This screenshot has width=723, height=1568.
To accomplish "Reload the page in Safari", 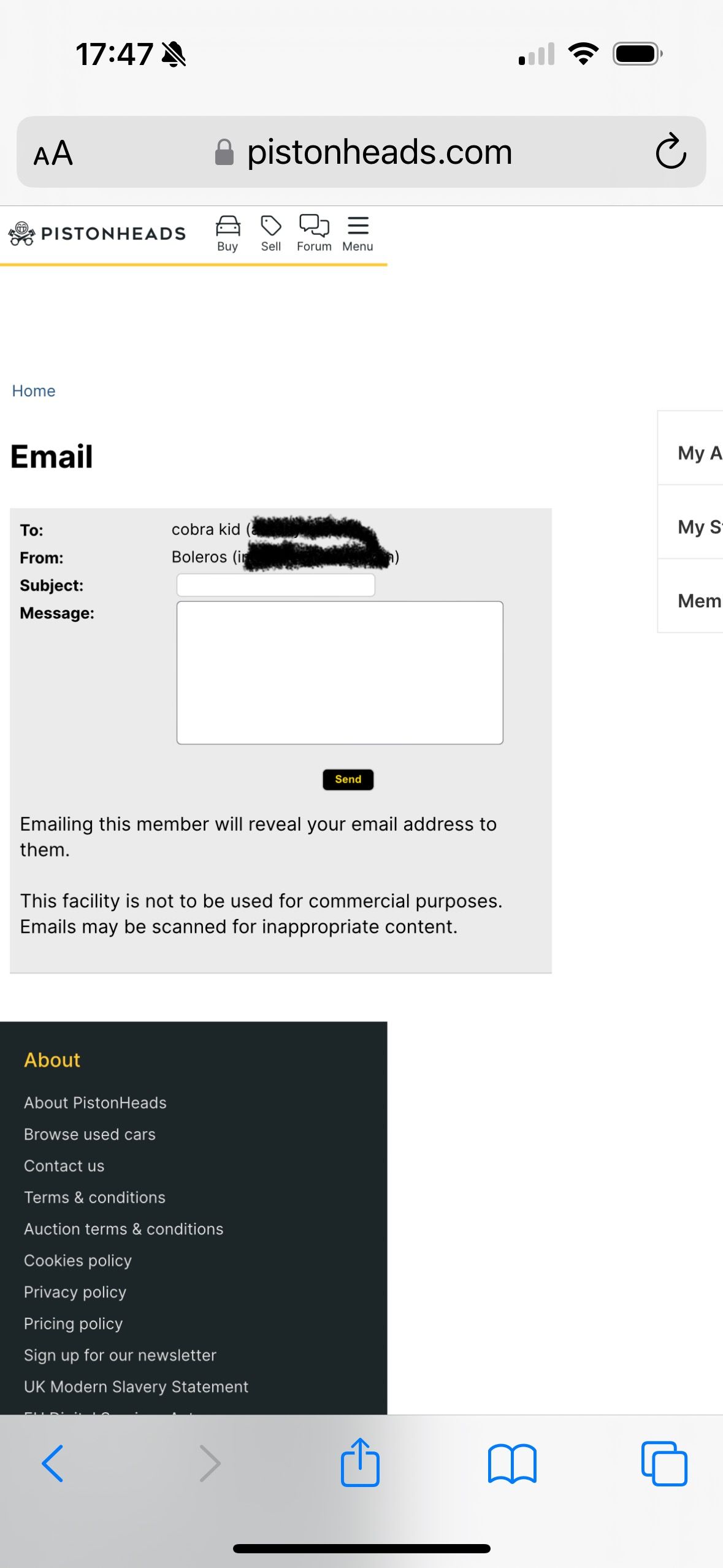I will click(670, 152).
